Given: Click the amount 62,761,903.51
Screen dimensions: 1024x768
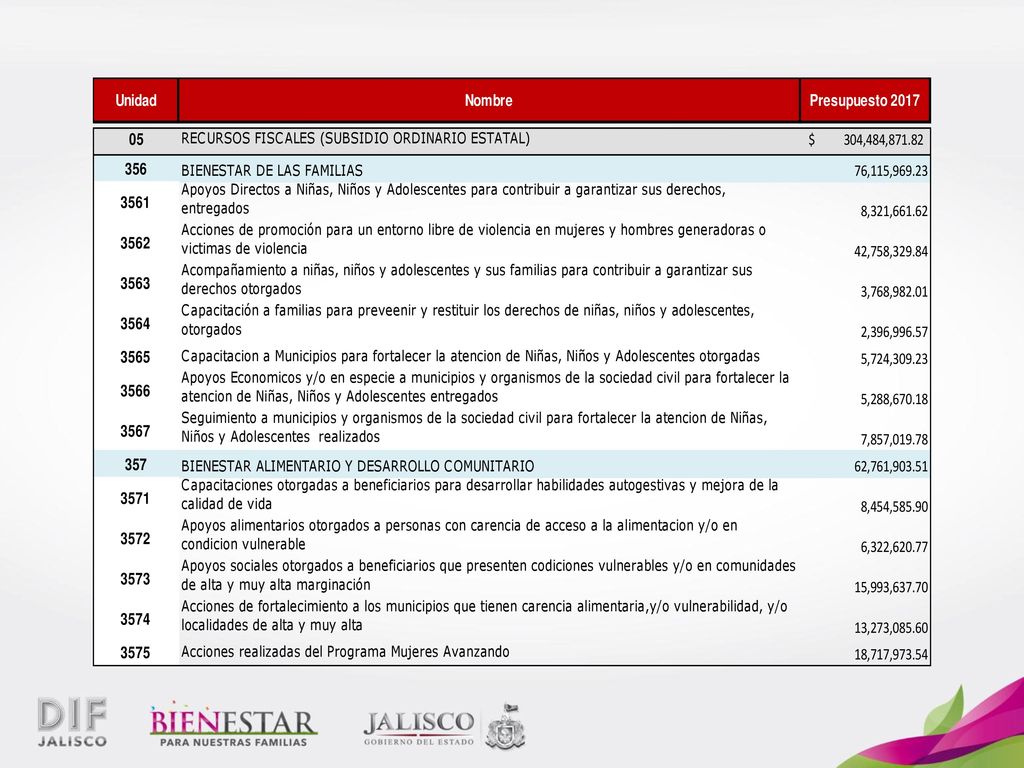Looking at the screenshot, I should tap(891, 466).
